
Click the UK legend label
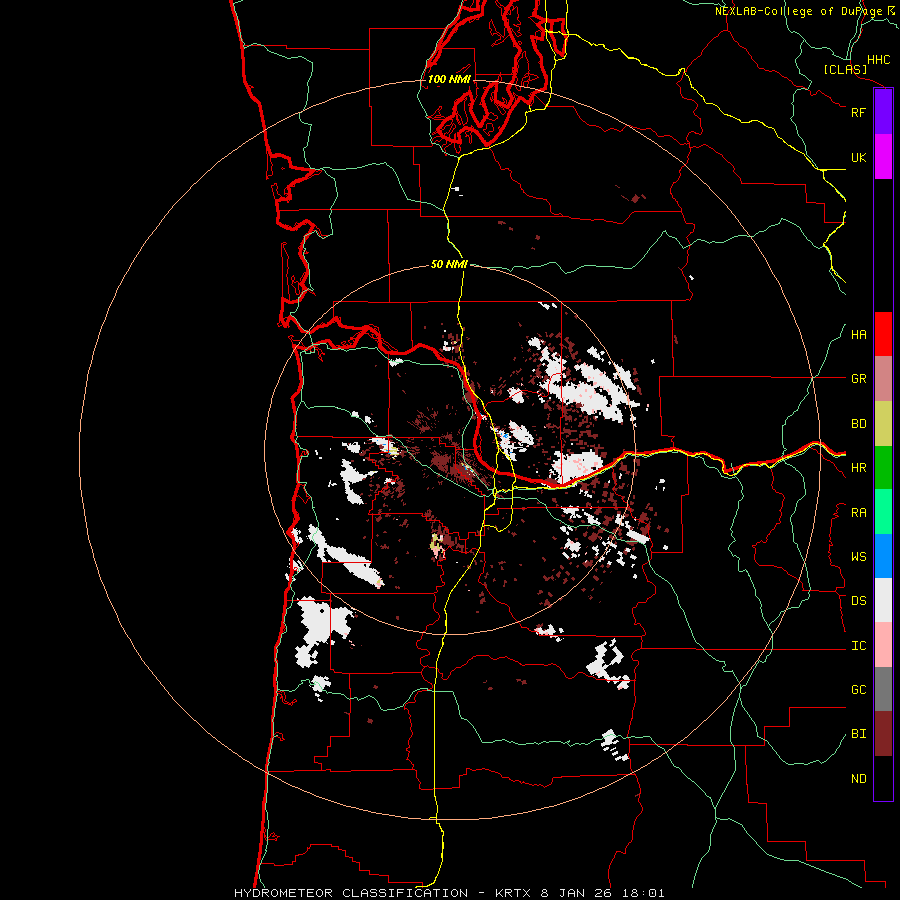(858, 157)
